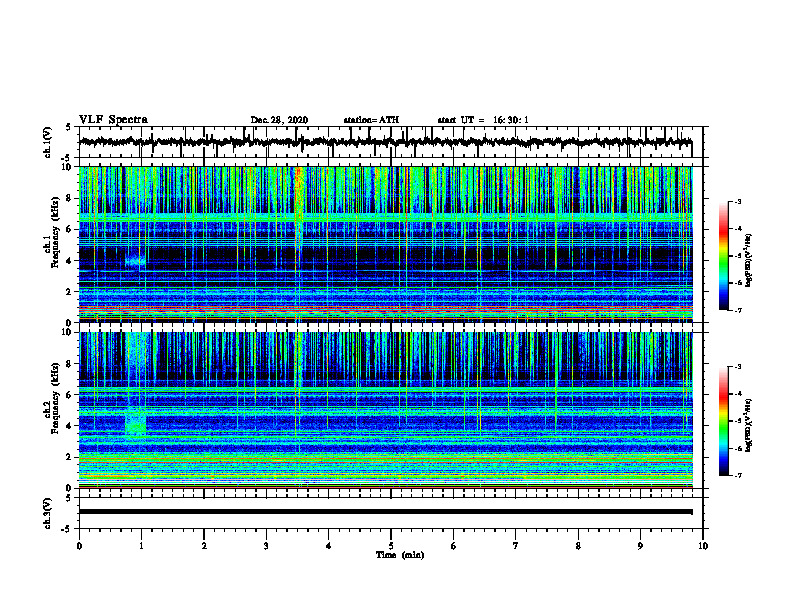Click the '-7' label on ch.1 color bar
The height and width of the screenshot is (612, 792).
(x=737, y=310)
